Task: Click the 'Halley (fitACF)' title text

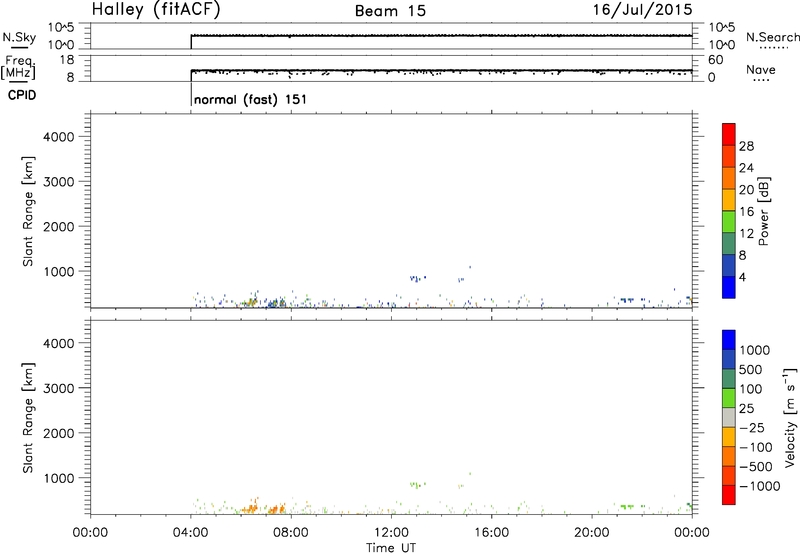Action: click(156, 10)
